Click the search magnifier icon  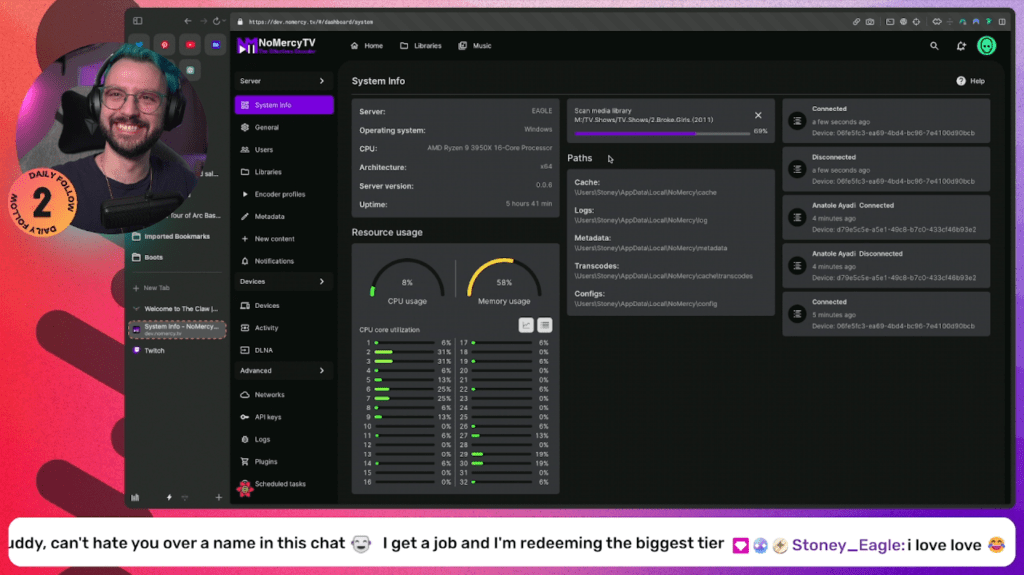[x=935, y=46]
